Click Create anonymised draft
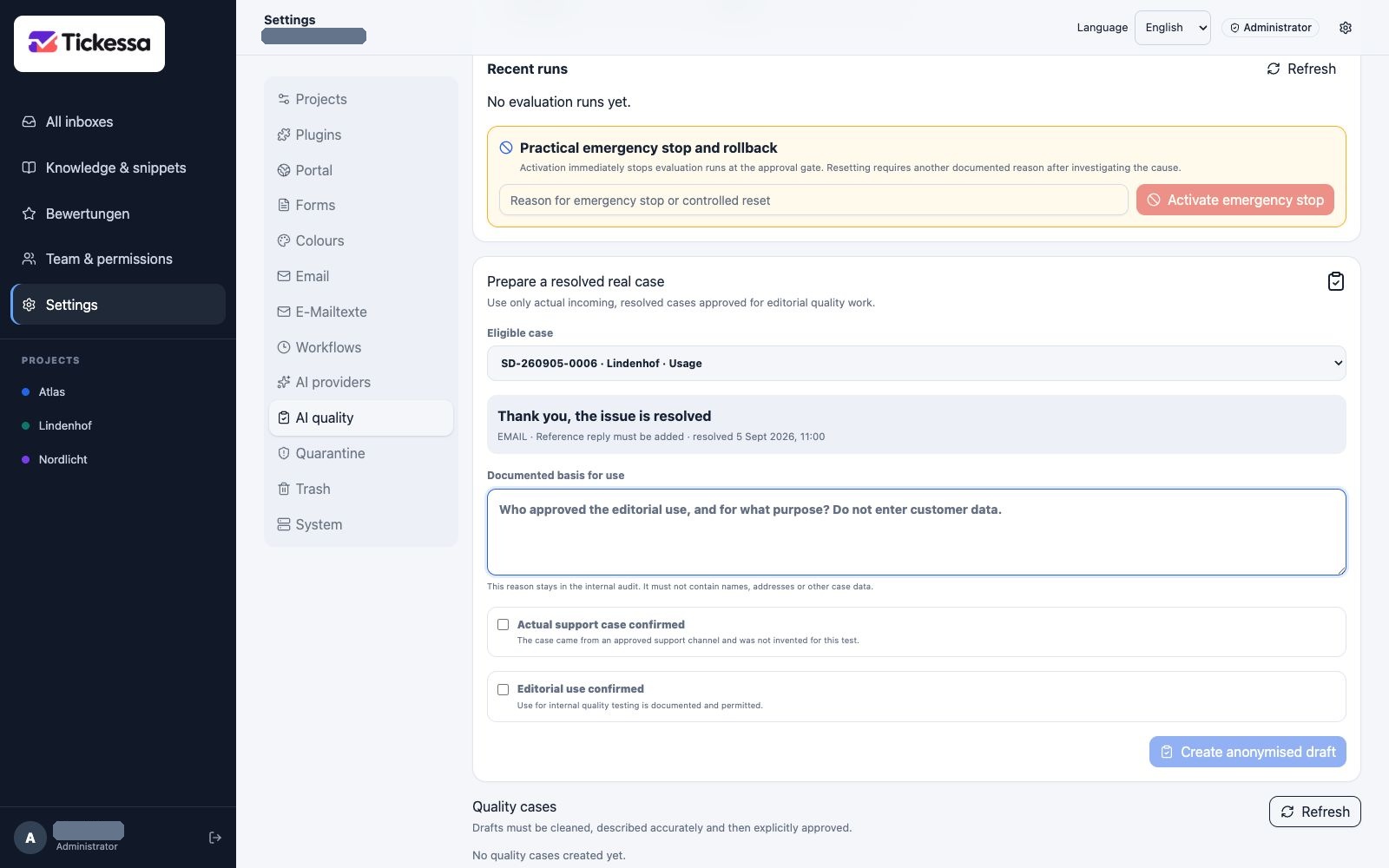This screenshot has height=868, width=1389. point(1247,752)
